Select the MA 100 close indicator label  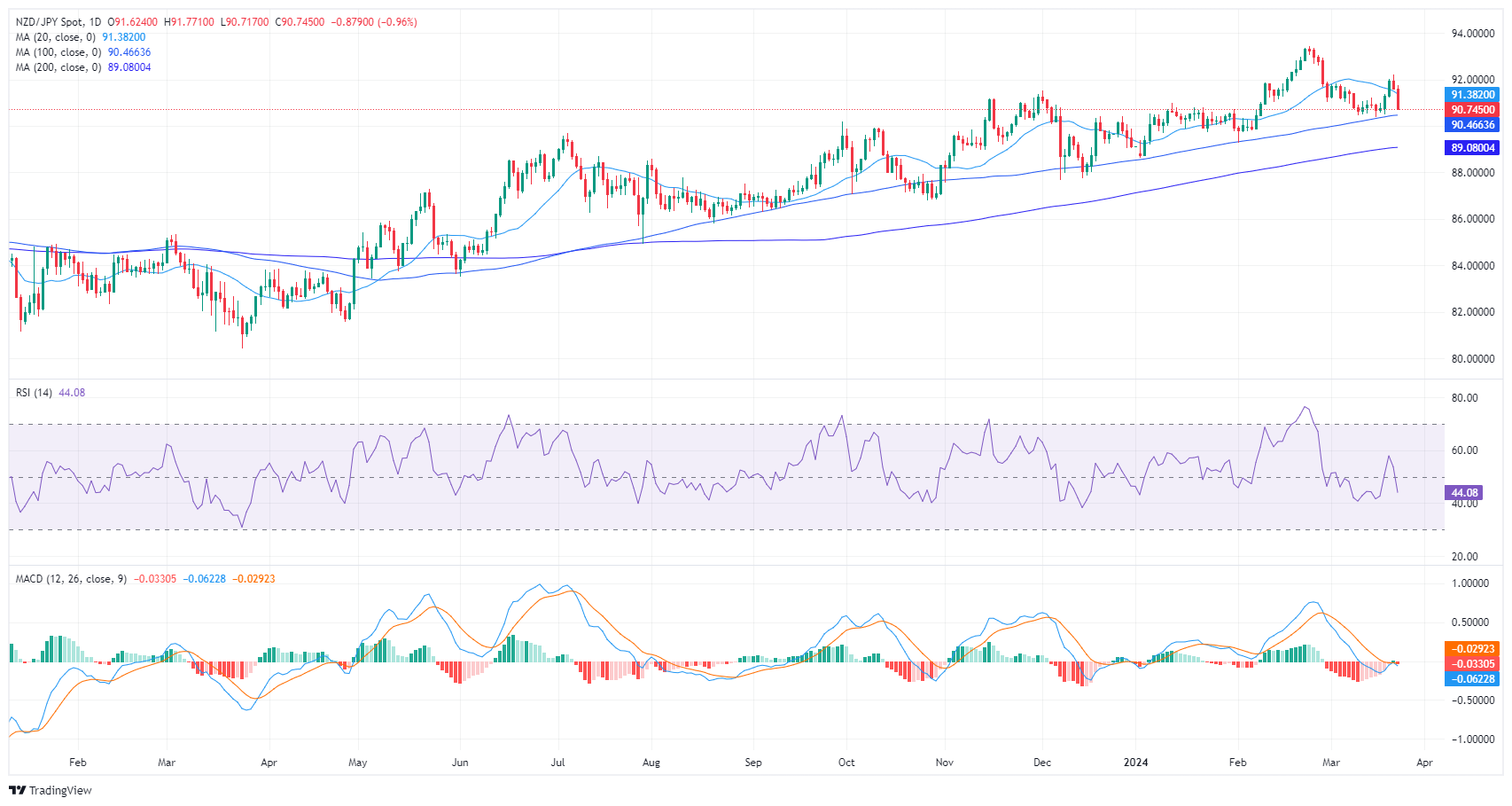[58, 52]
